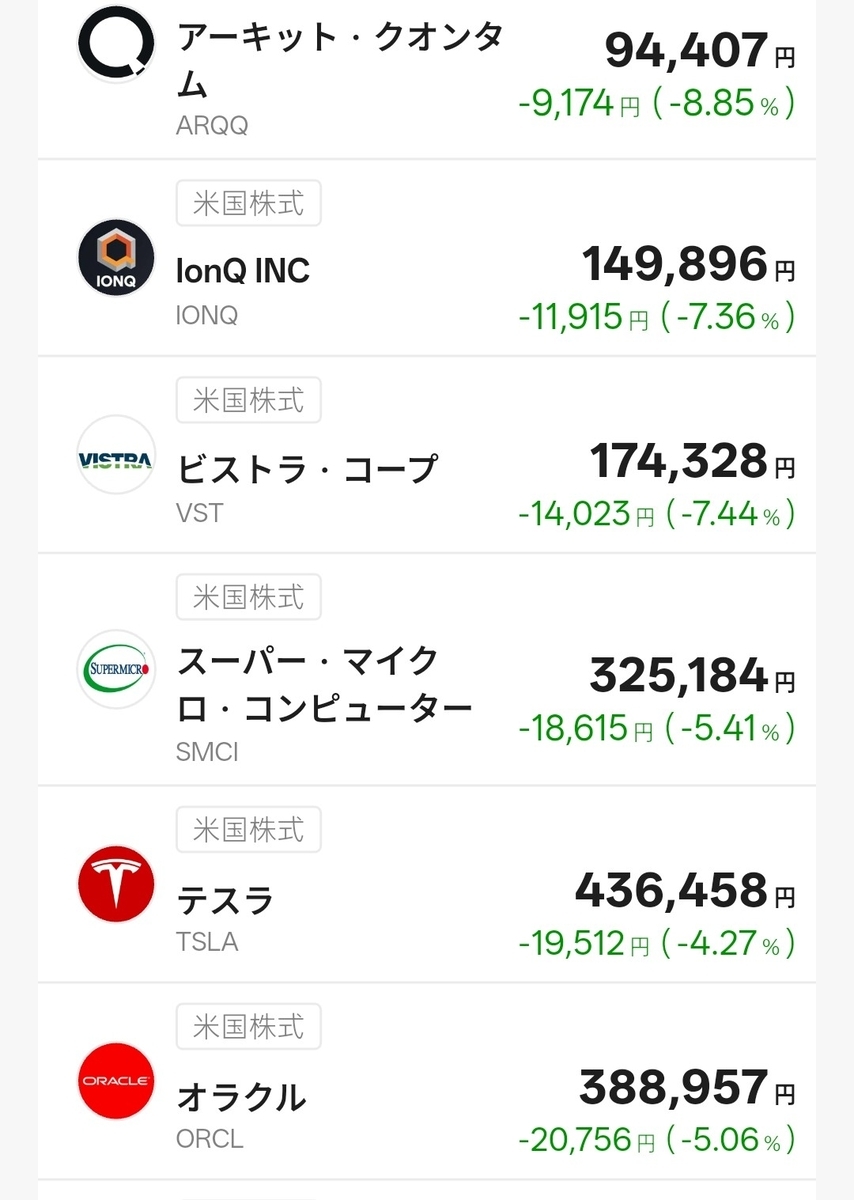Select the 米国株式 tag above IonQ

(248, 205)
